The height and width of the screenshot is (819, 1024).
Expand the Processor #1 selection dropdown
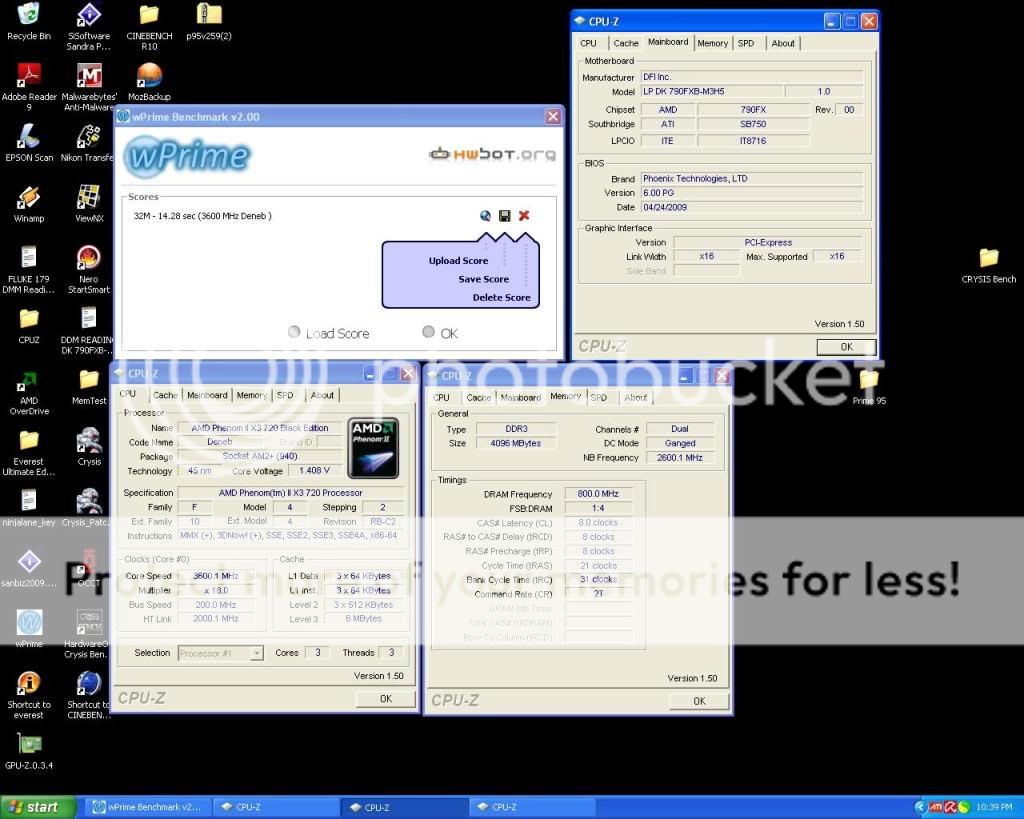tap(257, 653)
